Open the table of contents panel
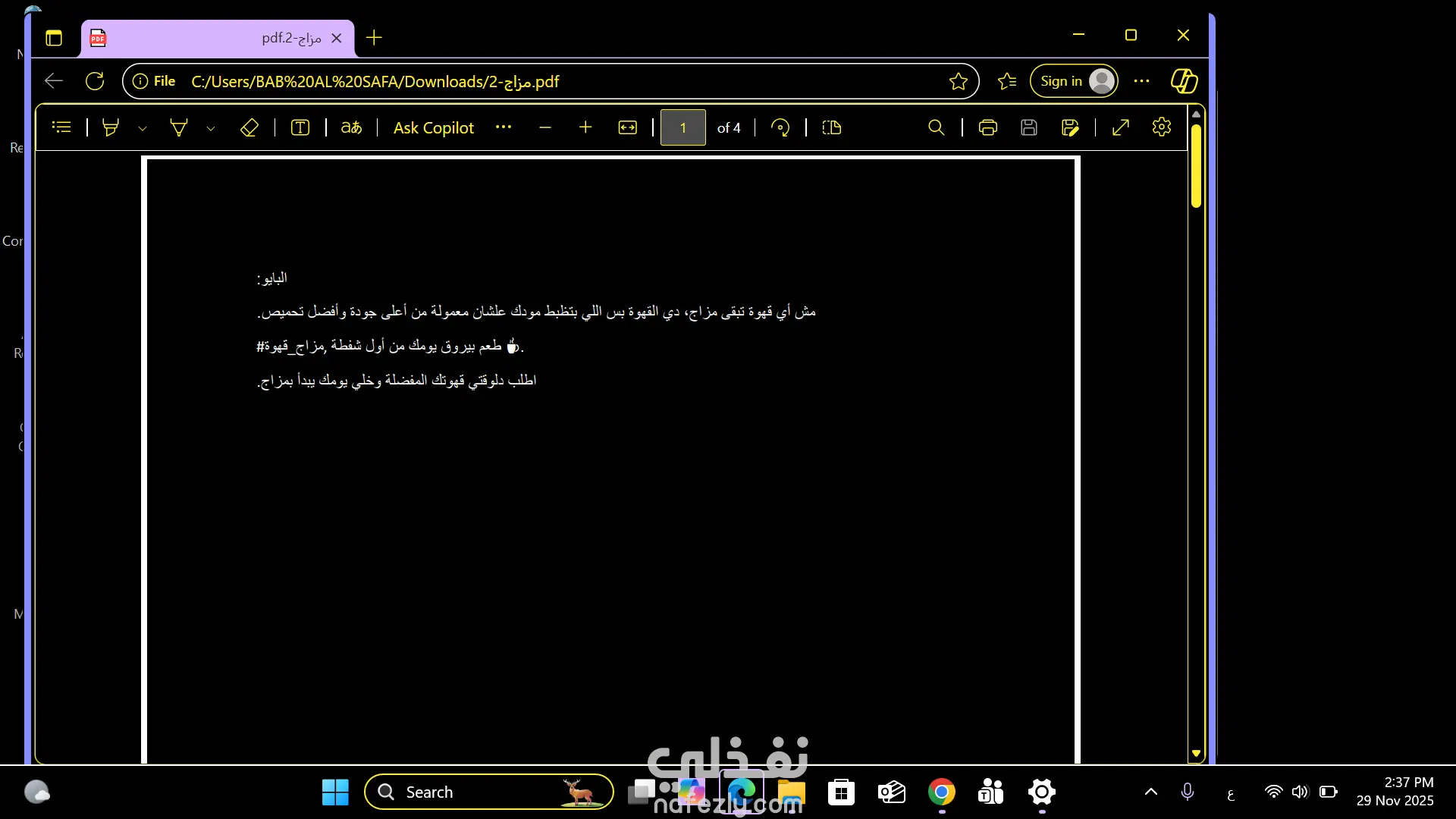This screenshot has width=1456, height=819. point(61,127)
